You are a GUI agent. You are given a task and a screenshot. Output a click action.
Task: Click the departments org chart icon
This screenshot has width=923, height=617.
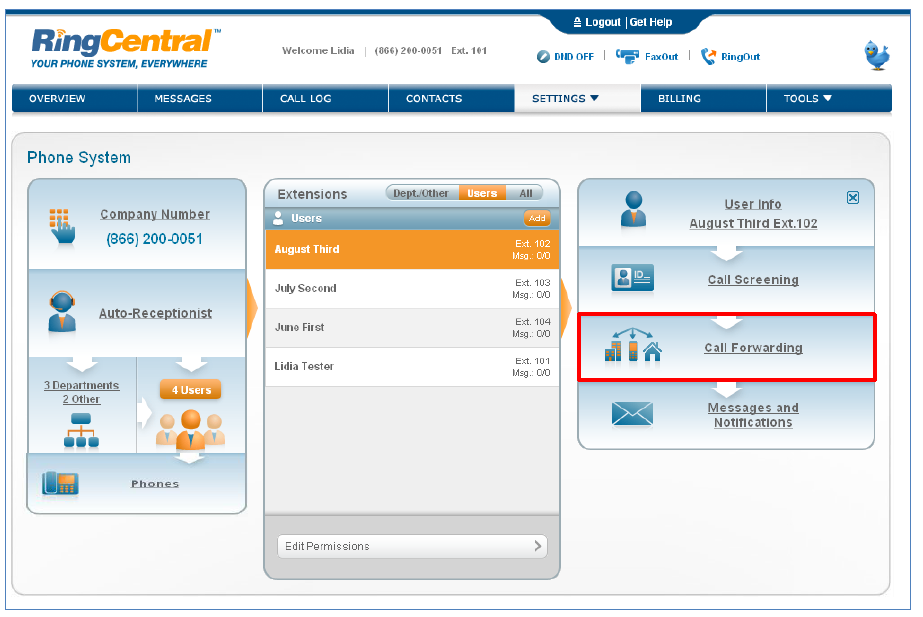[80, 430]
